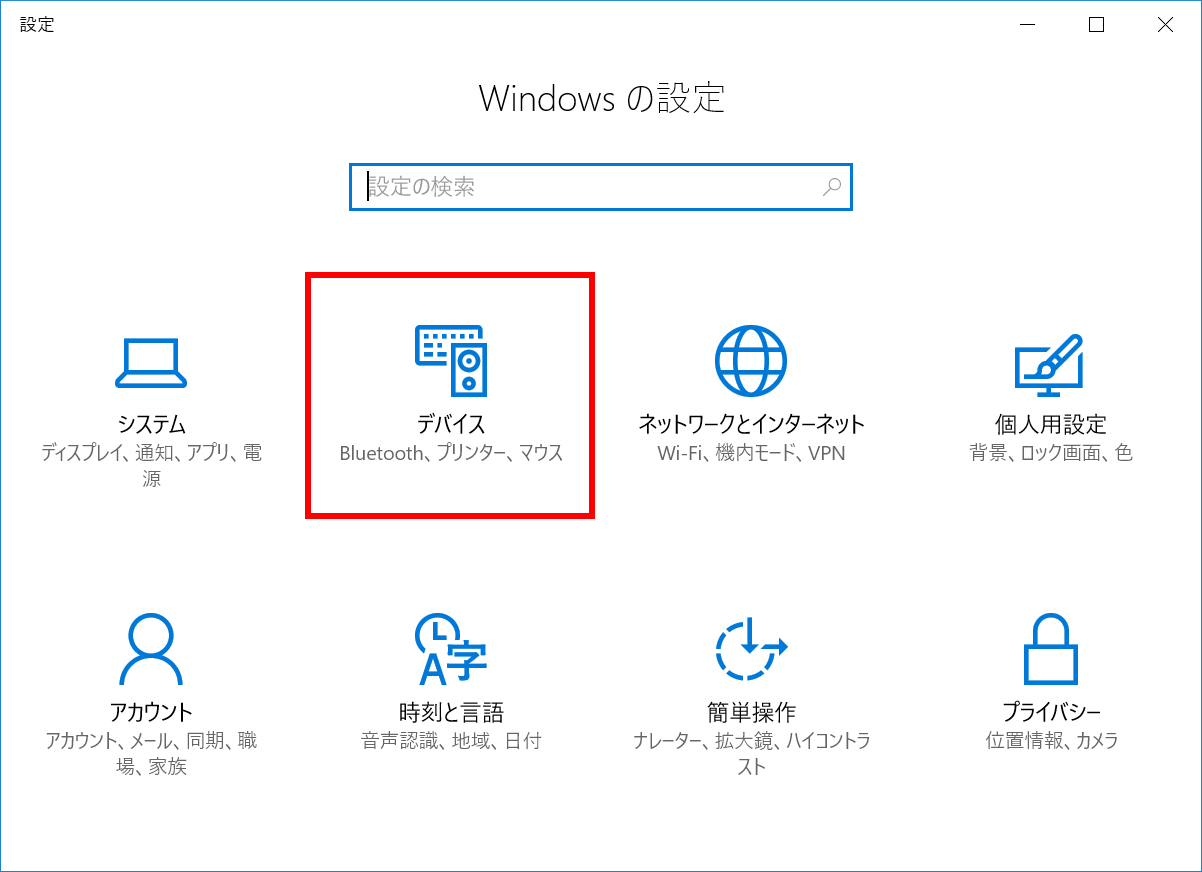Click the 時刻と言語 label
Viewport: 1202px width, 872px height.
pyautogui.click(x=451, y=712)
